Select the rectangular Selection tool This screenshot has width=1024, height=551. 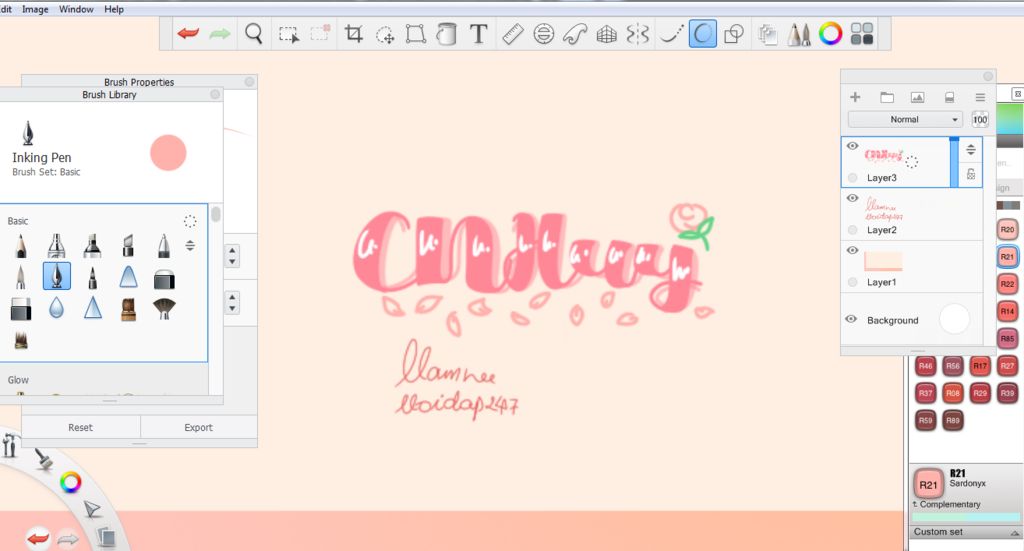click(x=288, y=34)
